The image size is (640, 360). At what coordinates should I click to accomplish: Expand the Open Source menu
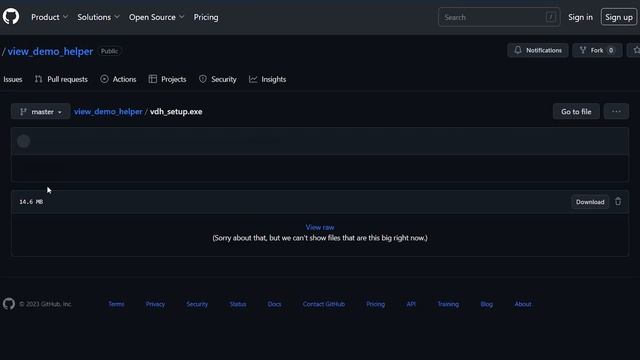156,17
